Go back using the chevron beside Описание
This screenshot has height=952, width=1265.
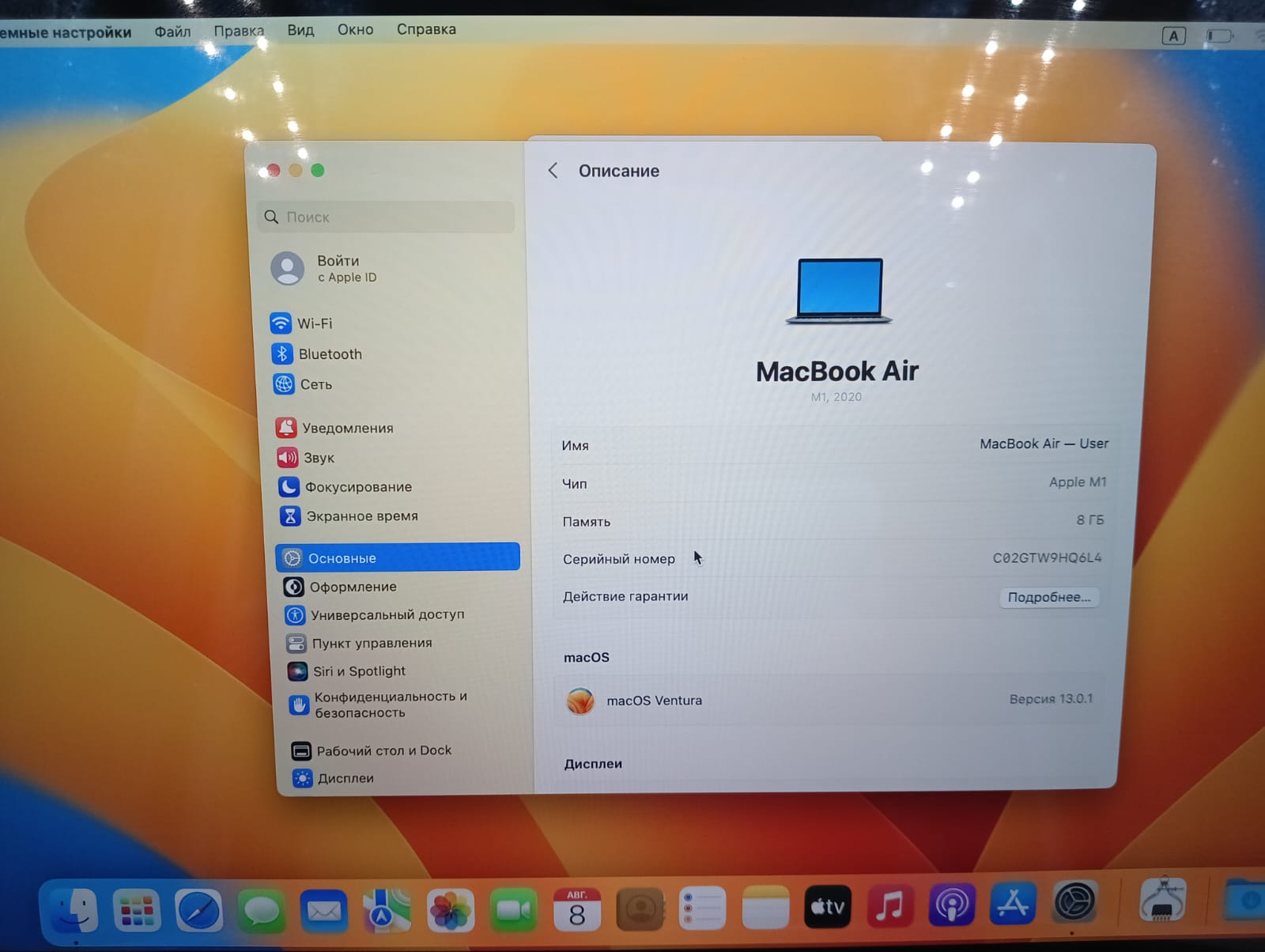tap(553, 171)
